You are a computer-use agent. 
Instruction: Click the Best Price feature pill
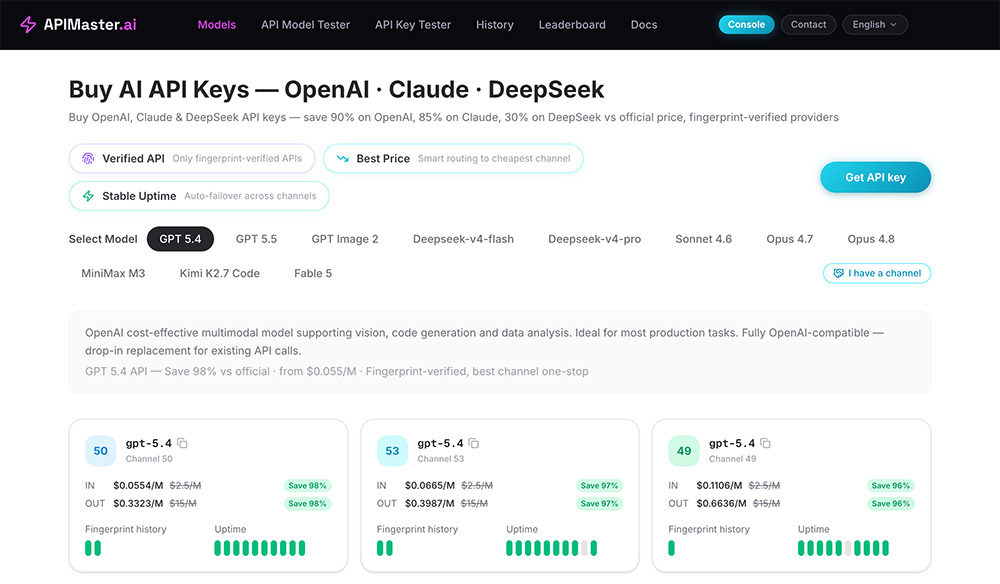(x=453, y=158)
